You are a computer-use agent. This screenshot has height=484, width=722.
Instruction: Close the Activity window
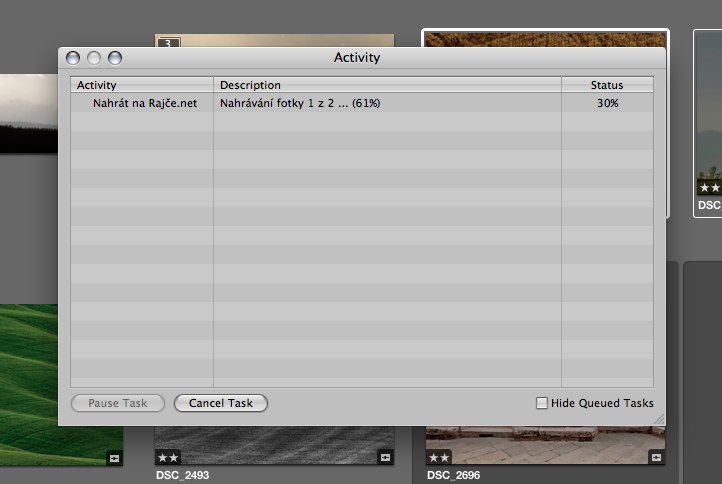[x=73, y=58]
